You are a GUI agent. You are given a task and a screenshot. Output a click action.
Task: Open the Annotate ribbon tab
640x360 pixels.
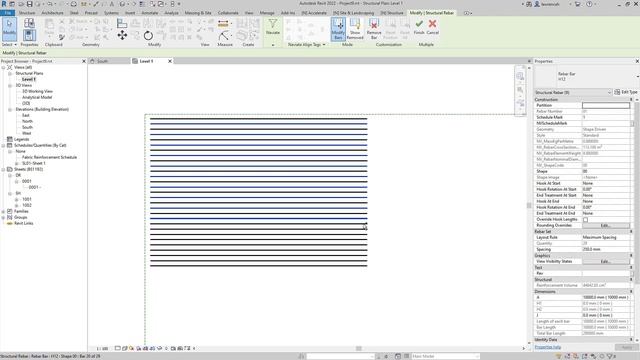(x=149, y=13)
